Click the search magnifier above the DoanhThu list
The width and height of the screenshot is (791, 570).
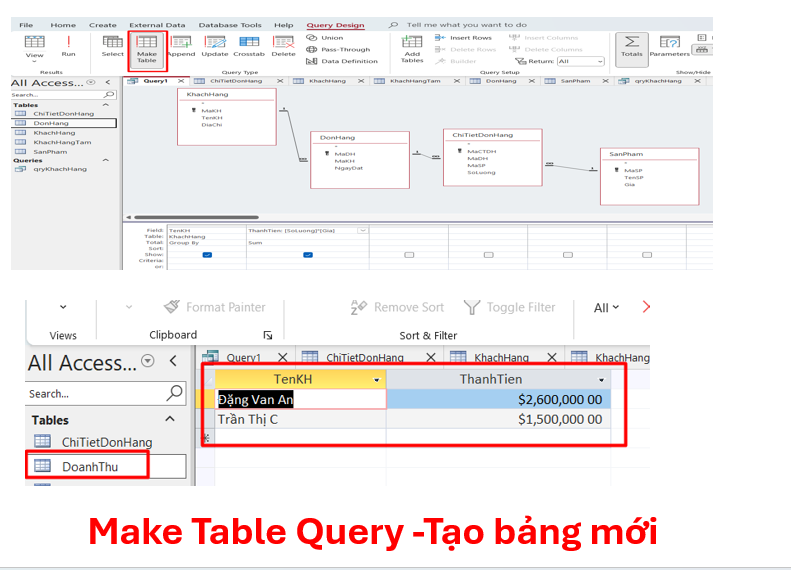(x=175, y=393)
